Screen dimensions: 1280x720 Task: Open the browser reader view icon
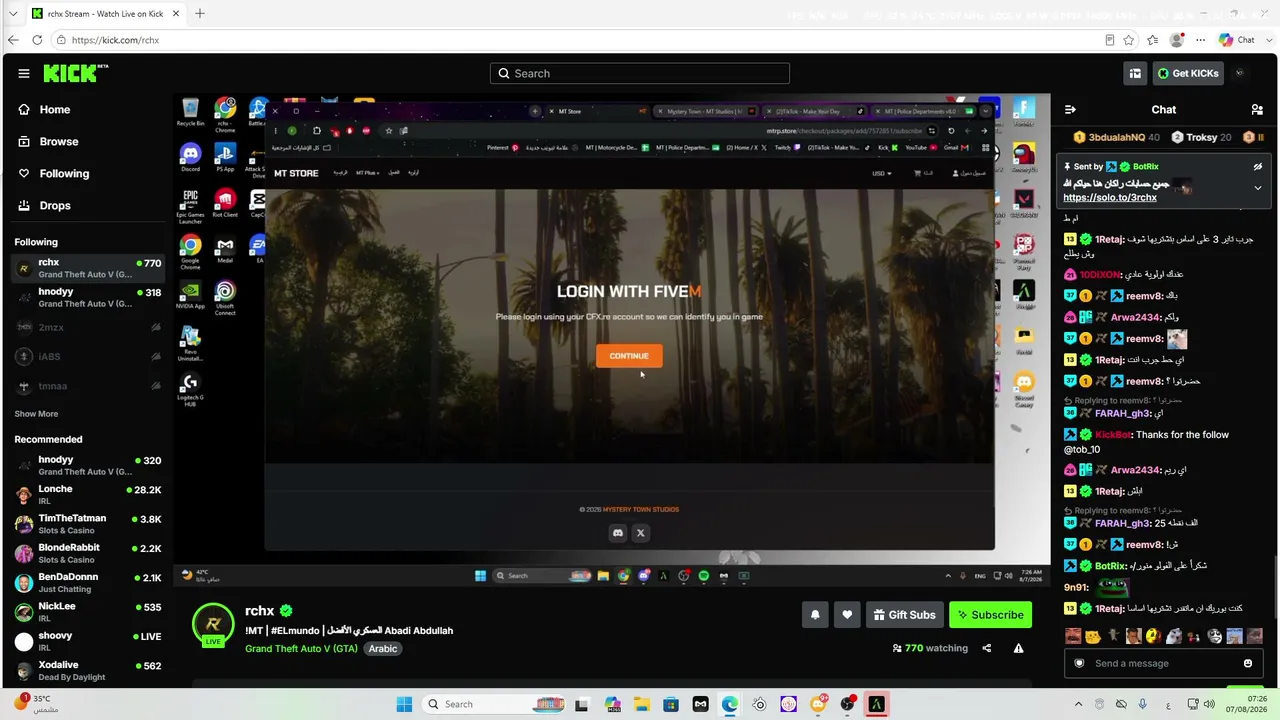click(x=1110, y=40)
